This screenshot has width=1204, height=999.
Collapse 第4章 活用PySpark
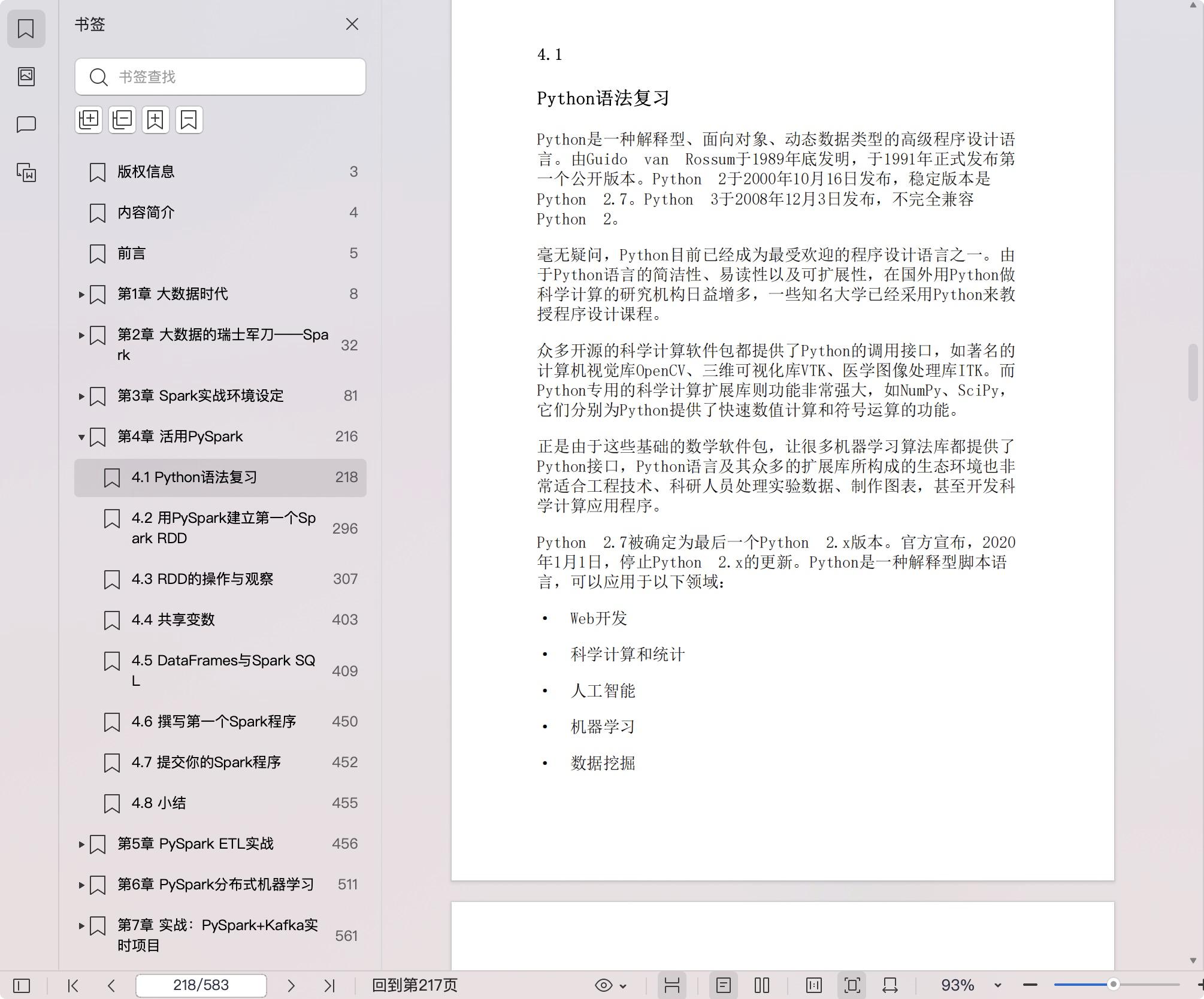(81, 437)
